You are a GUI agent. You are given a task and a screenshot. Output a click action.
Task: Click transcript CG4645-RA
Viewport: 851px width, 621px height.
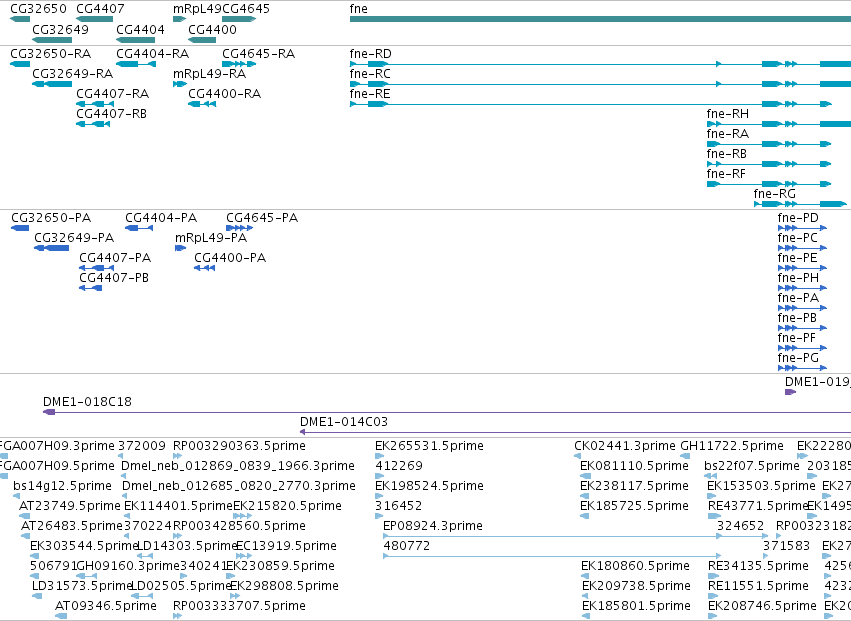click(258, 54)
